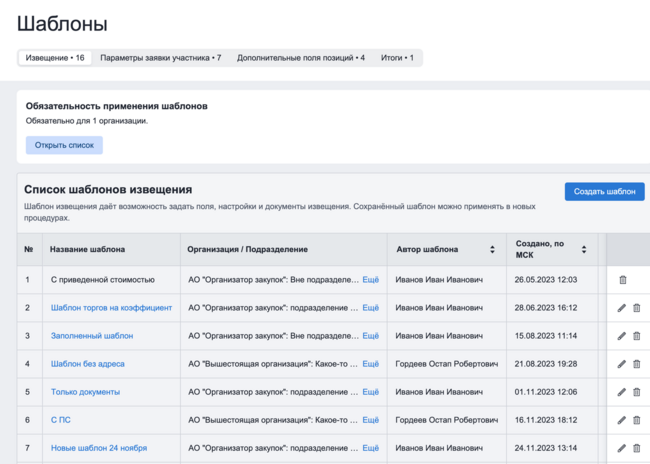The image size is (650, 464).
Task: Edit "Шаблон торгов на коэффициент" via pencil icon
Action: pyautogui.click(x=622, y=308)
